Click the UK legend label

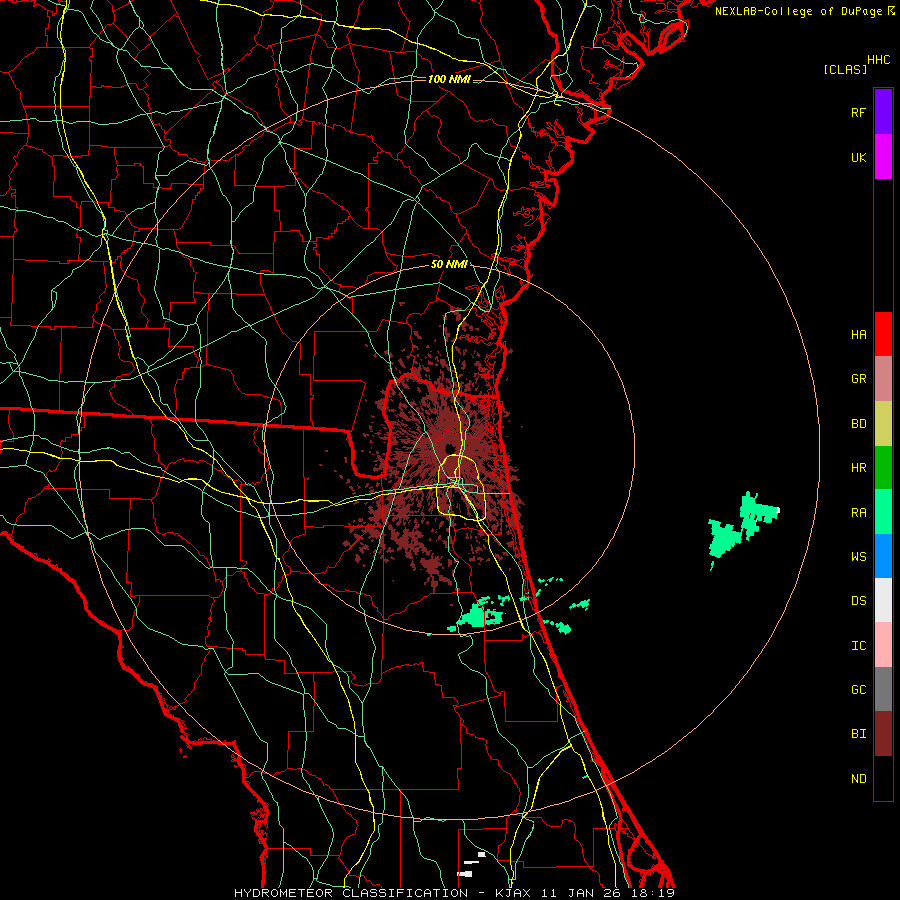pos(858,157)
